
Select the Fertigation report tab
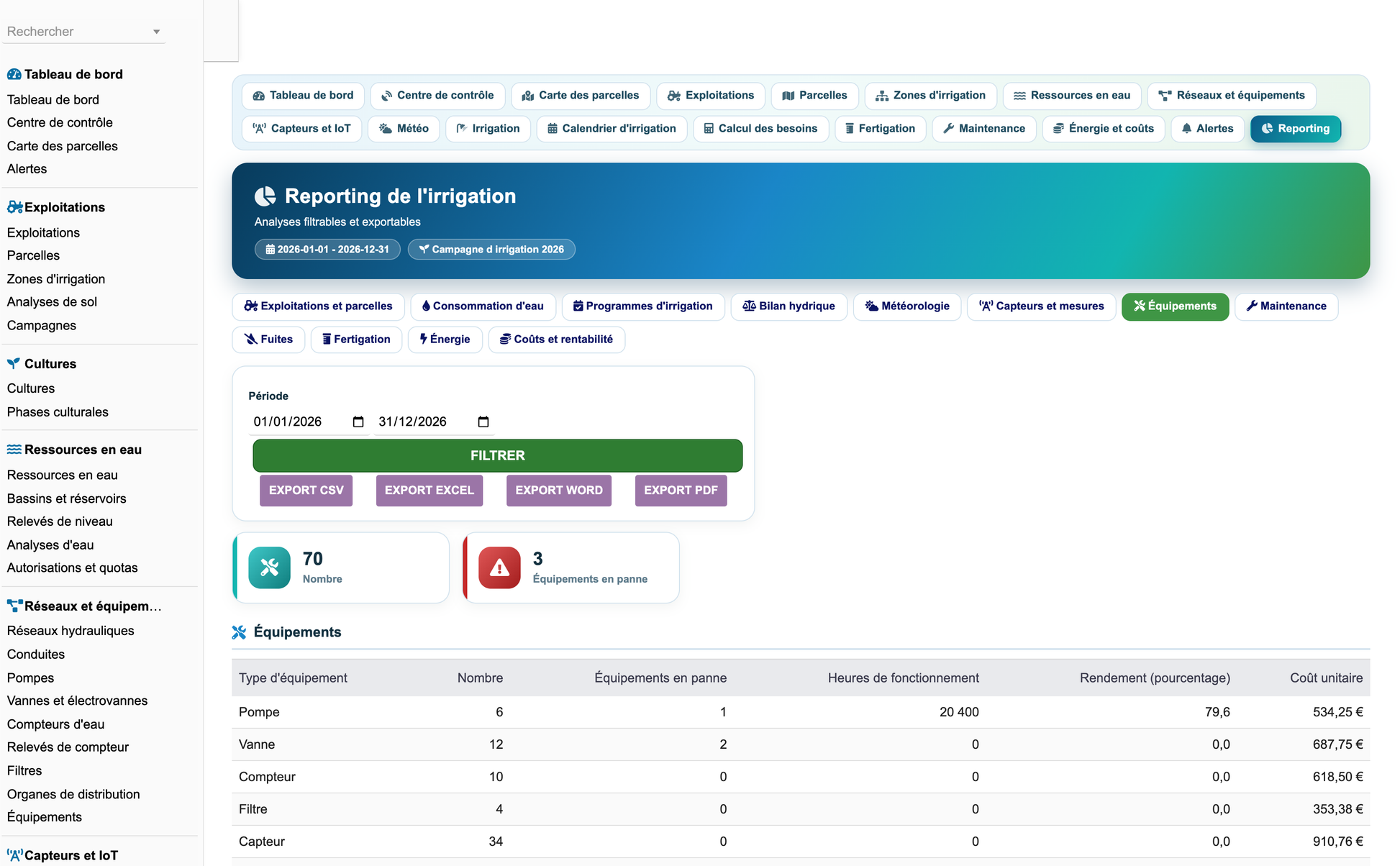(356, 339)
